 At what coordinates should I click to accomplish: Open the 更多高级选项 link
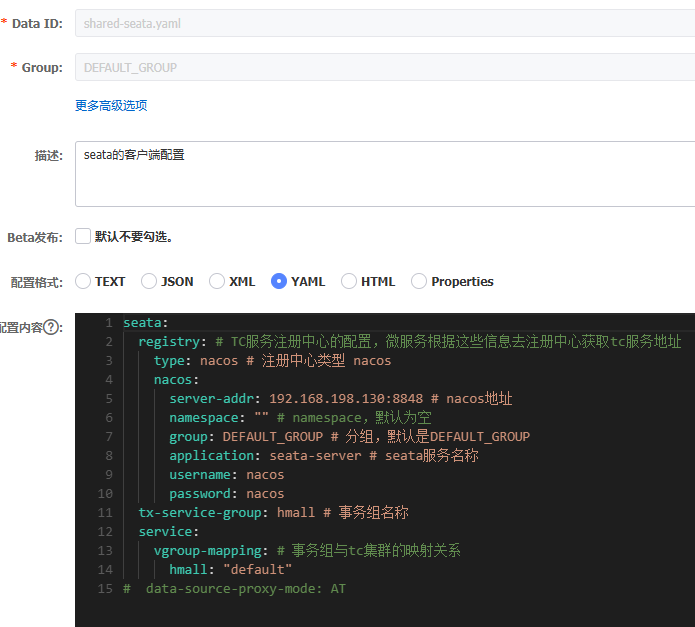111,105
